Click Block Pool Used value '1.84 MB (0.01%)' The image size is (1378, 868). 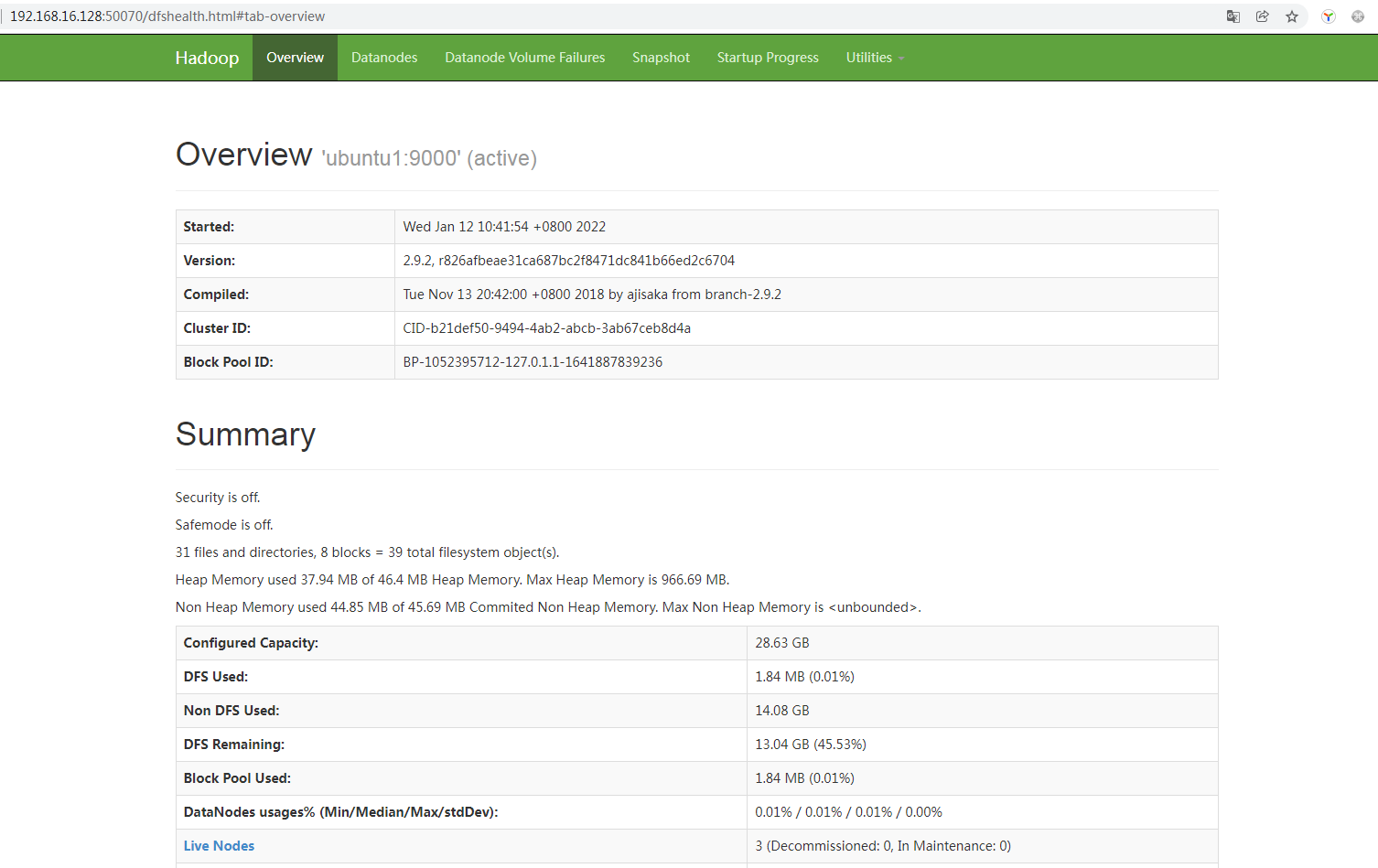pos(804,778)
